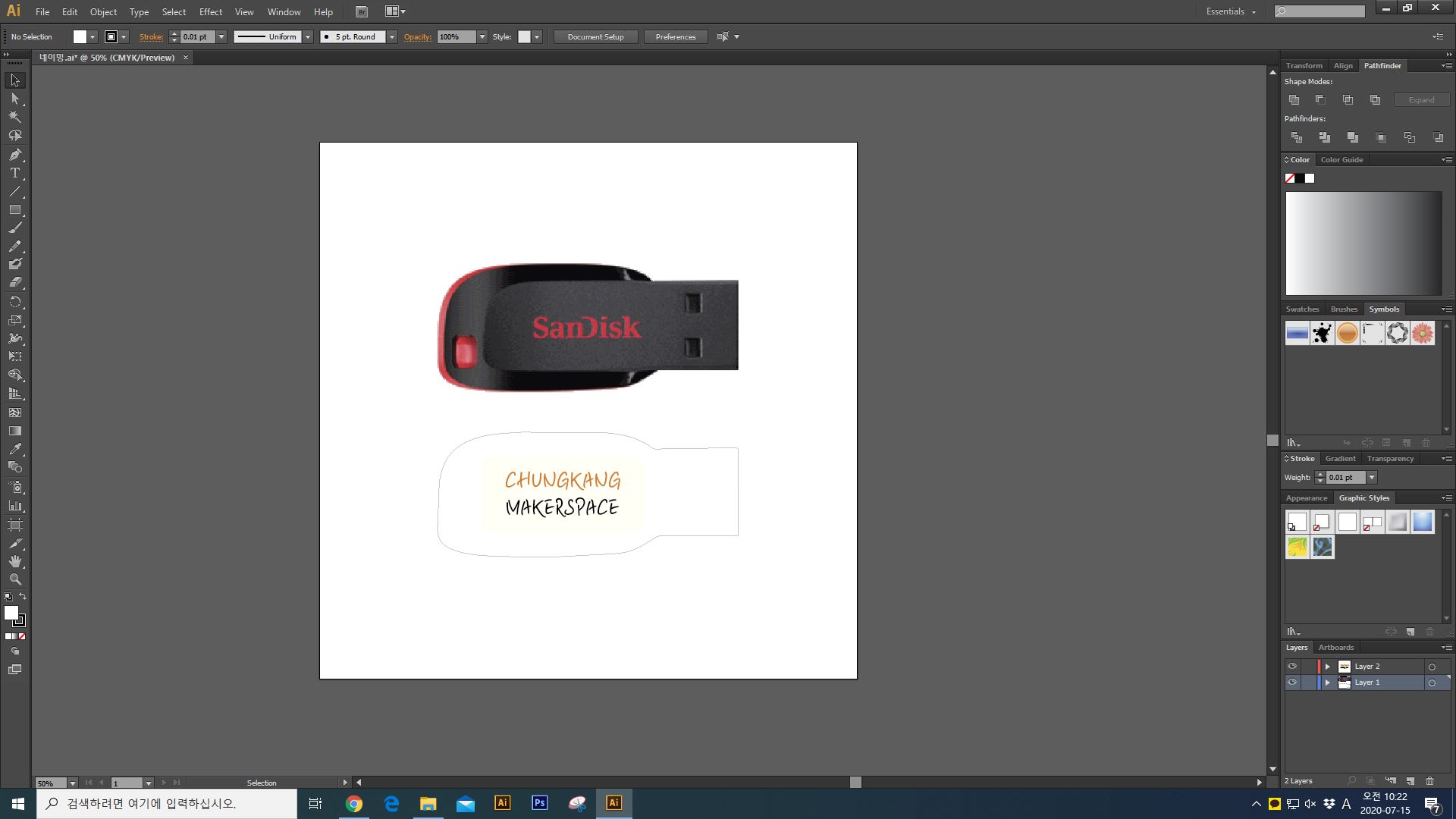Select the Rectangle tool
Image resolution: width=1456 pixels, height=819 pixels.
[14, 210]
